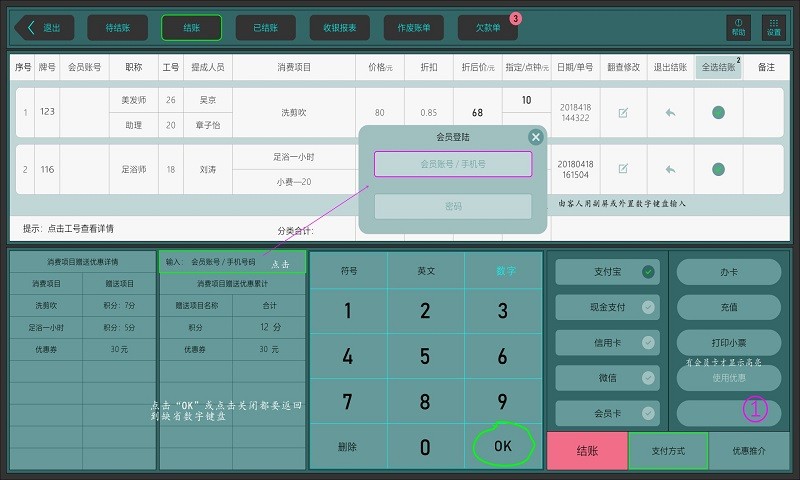Tap keypad digit 3
The image size is (800, 480).
(504, 311)
